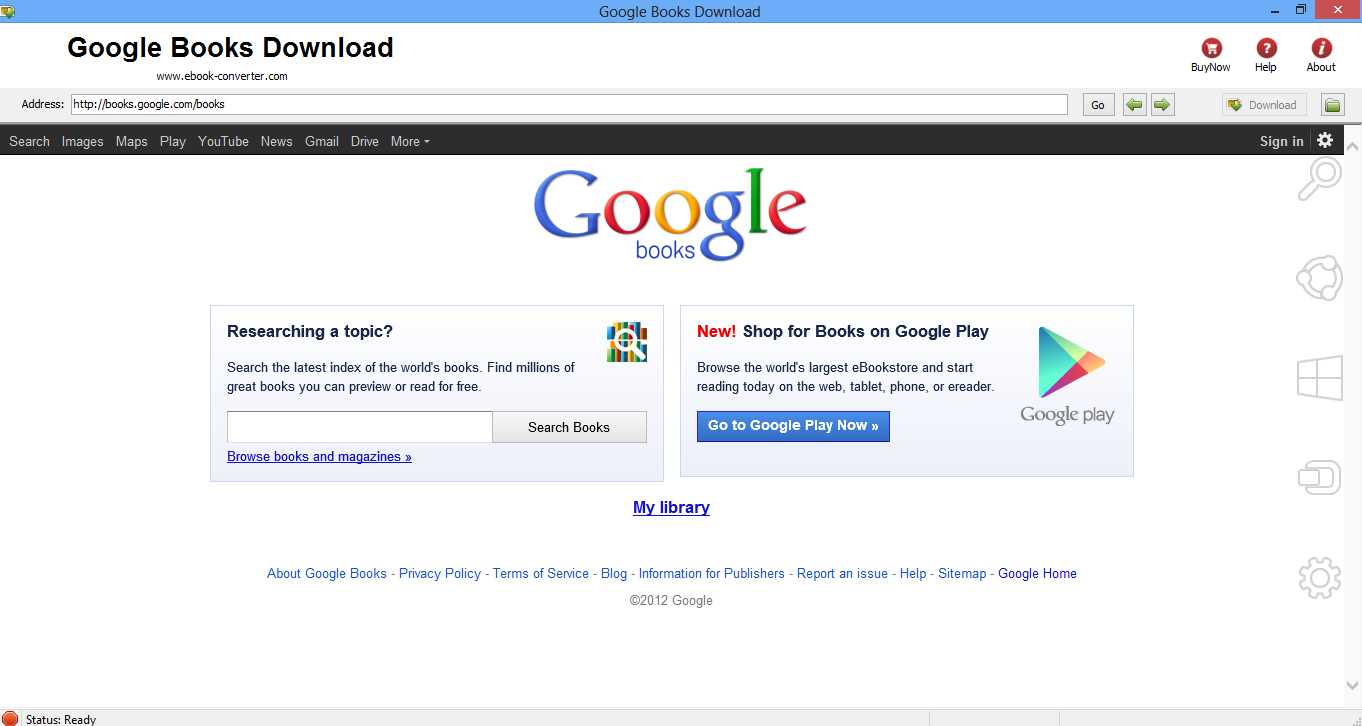Switch to Images in the Google navigation bar
The height and width of the screenshot is (726, 1362).
click(x=82, y=141)
